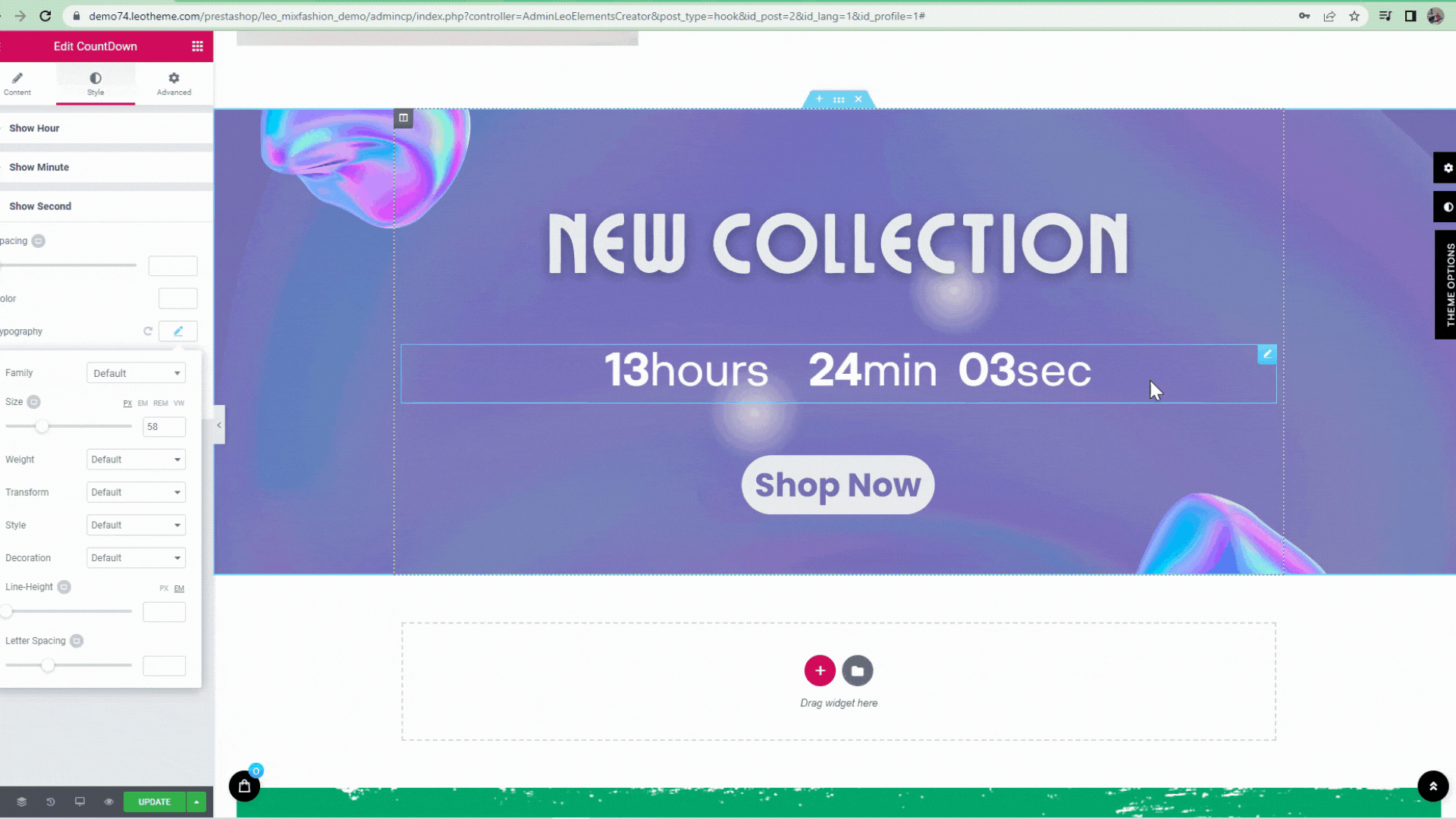Open the Weight dropdown
This screenshot has width=1456, height=819.
tap(136, 460)
